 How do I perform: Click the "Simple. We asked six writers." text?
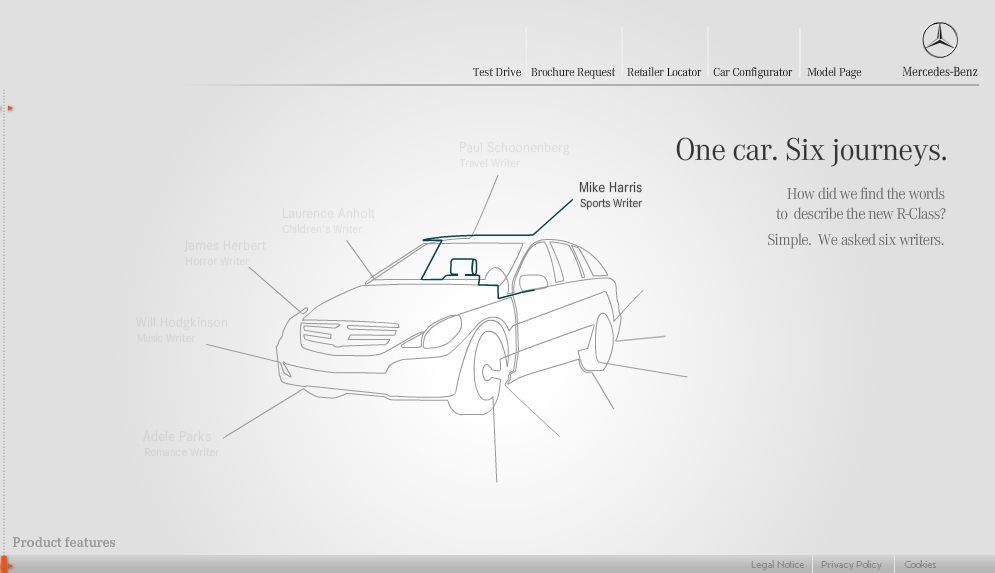855,240
